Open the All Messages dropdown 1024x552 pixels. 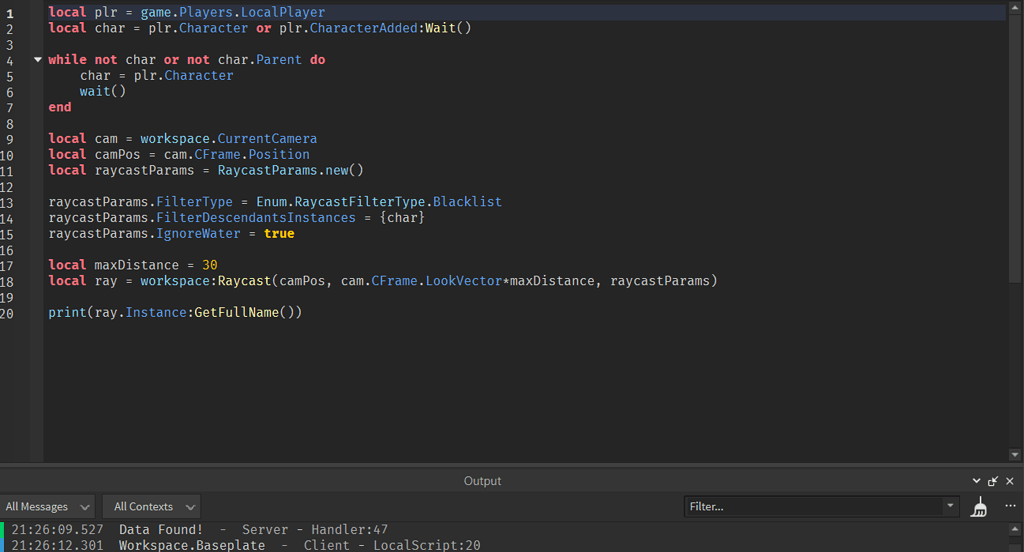click(48, 506)
